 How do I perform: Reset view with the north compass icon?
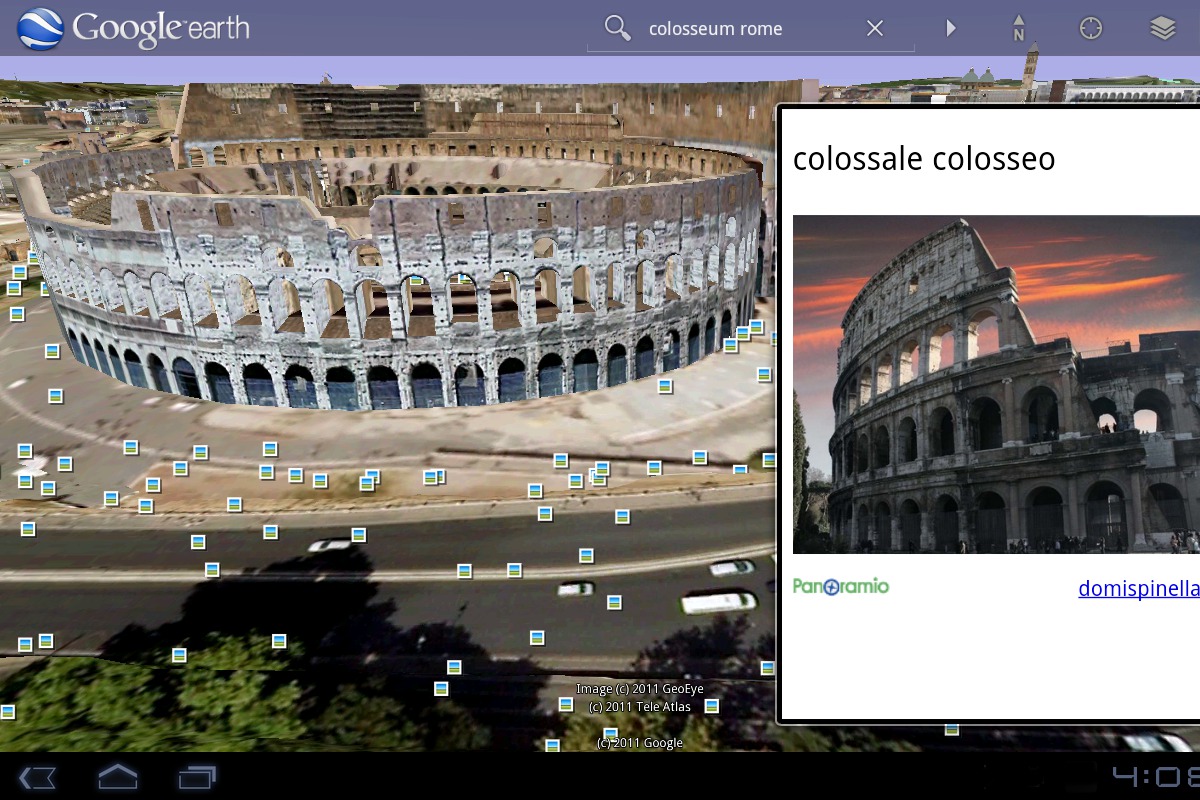(1018, 28)
